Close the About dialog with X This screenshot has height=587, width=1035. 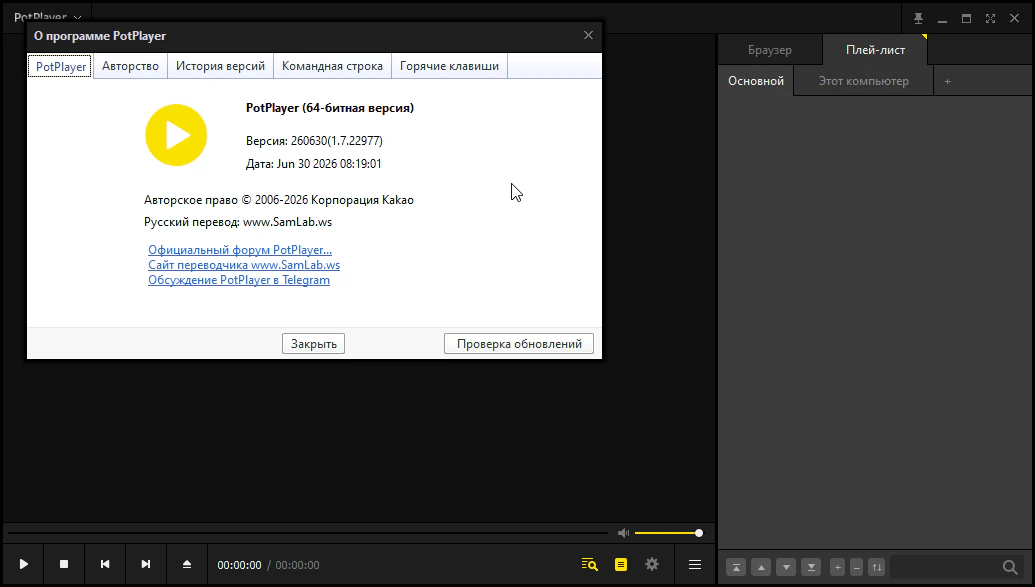pos(588,35)
